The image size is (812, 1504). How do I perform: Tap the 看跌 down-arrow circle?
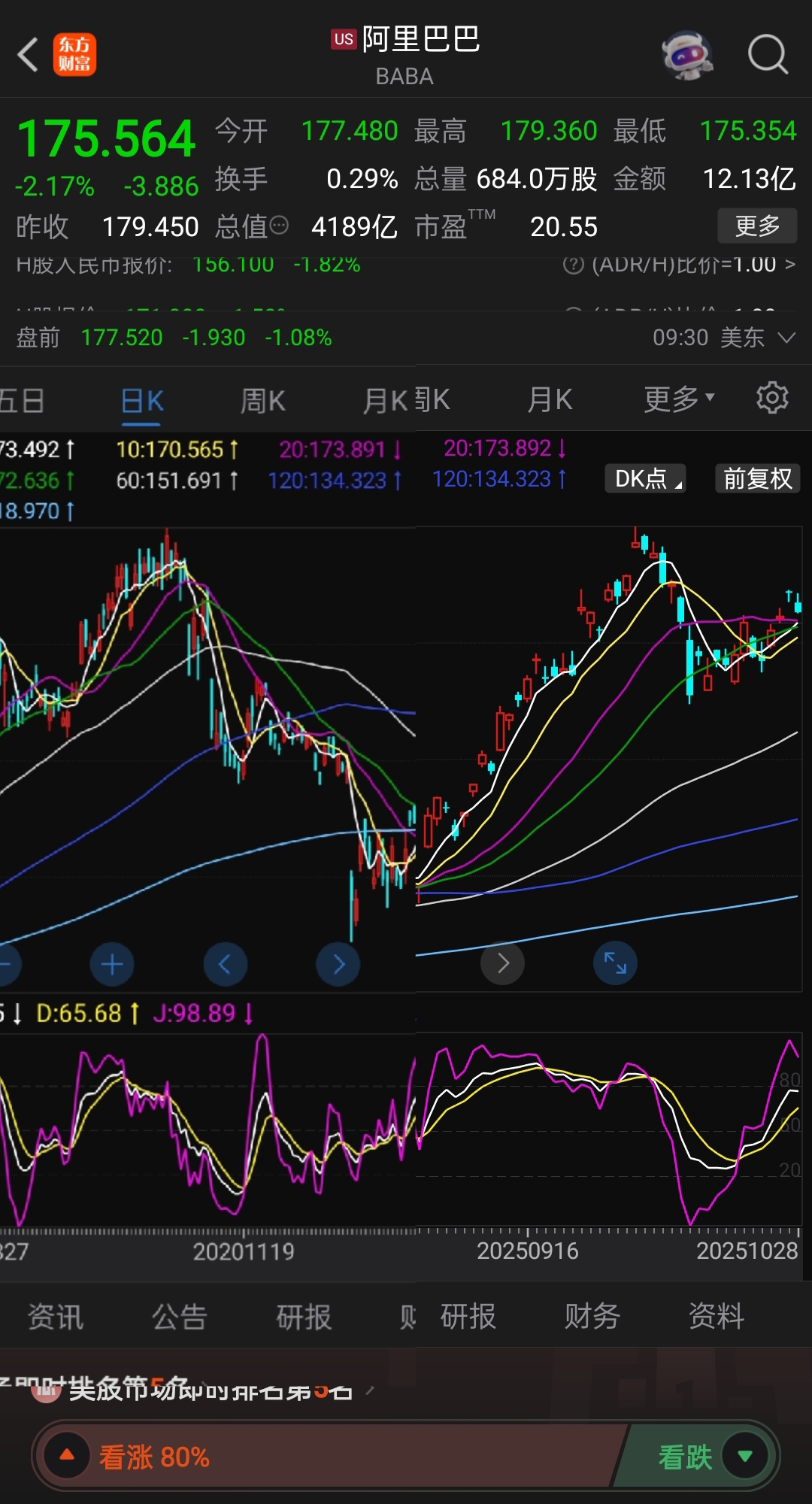(745, 1456)
